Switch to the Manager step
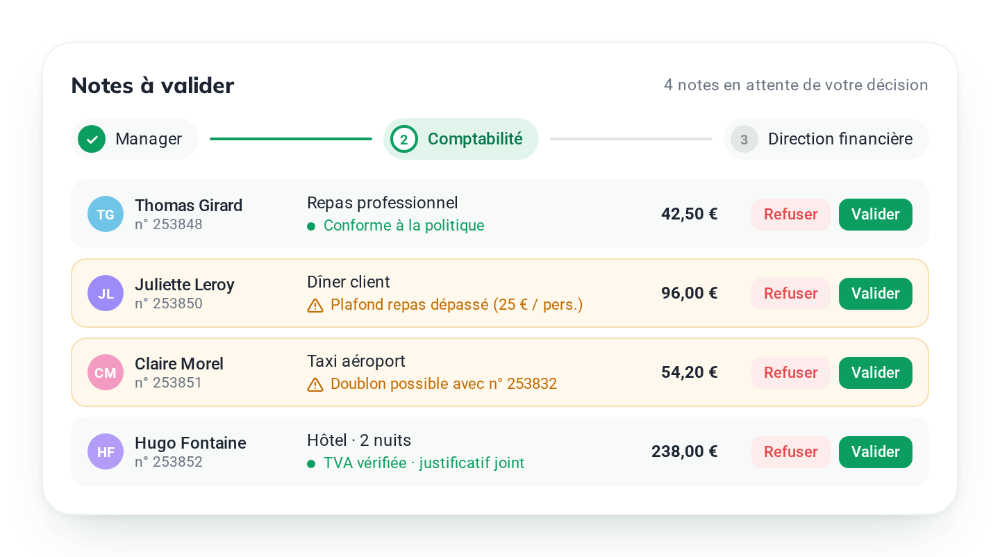The height and width of the screenshot is (557, 1000). [x=135, y=139]
